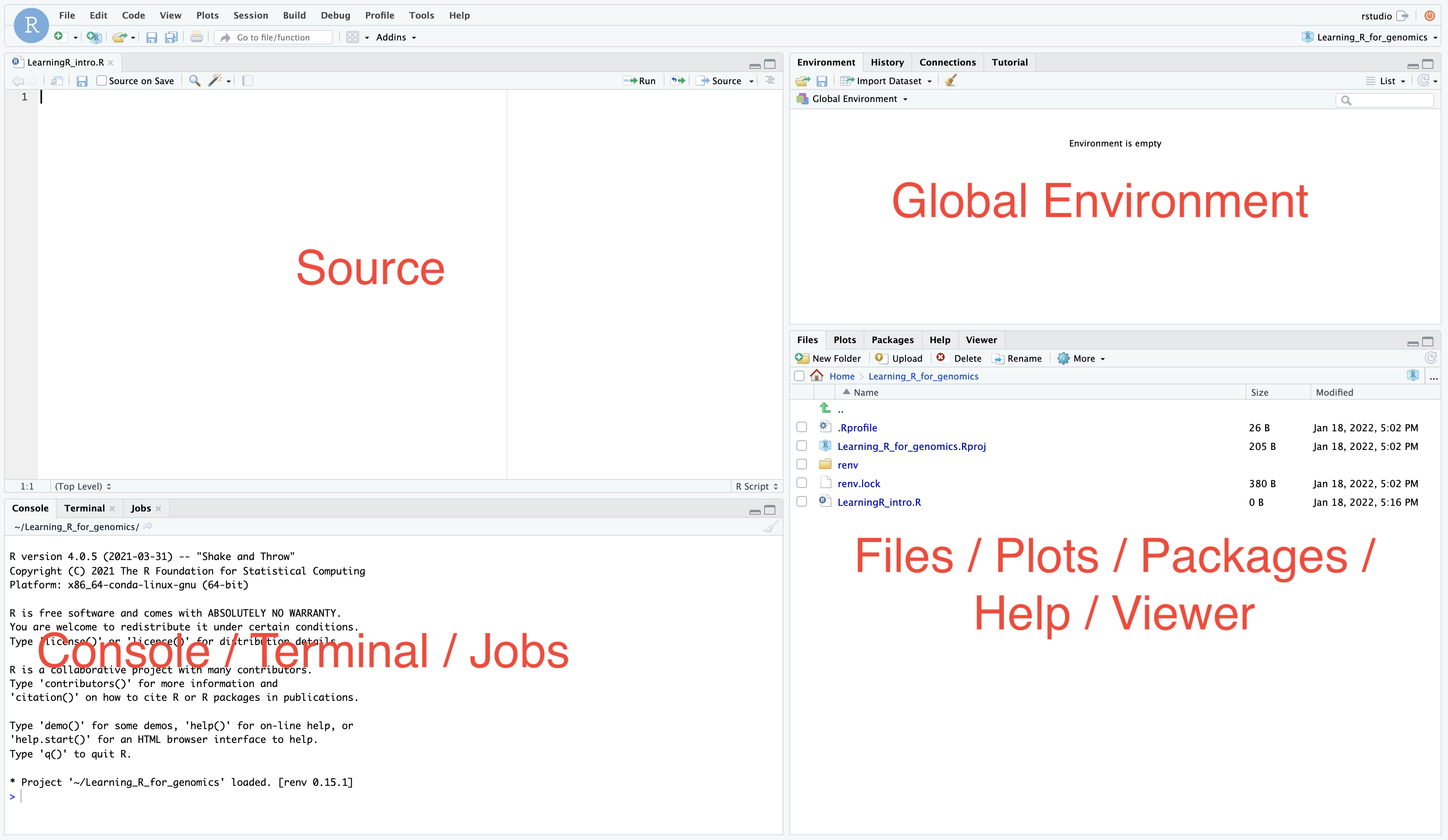This screenshot has height=840, width=1448.
Task: Check the box next to renv.lock
Action: [802, 483]
